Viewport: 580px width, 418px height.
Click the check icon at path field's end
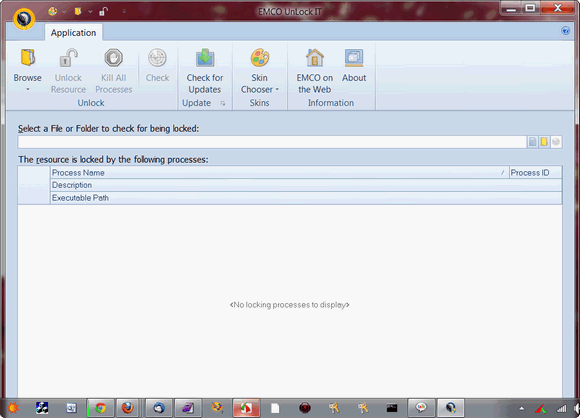[x=556, y=142]
